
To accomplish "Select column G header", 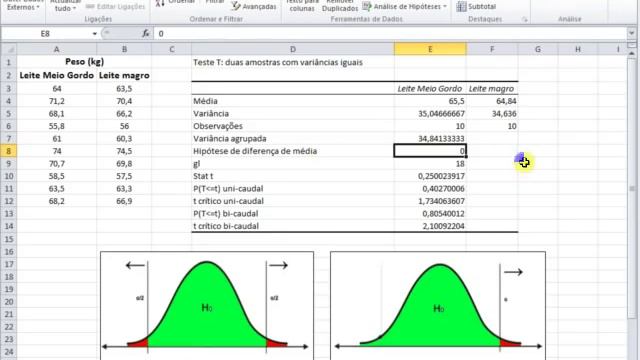I will pos(538,49).
